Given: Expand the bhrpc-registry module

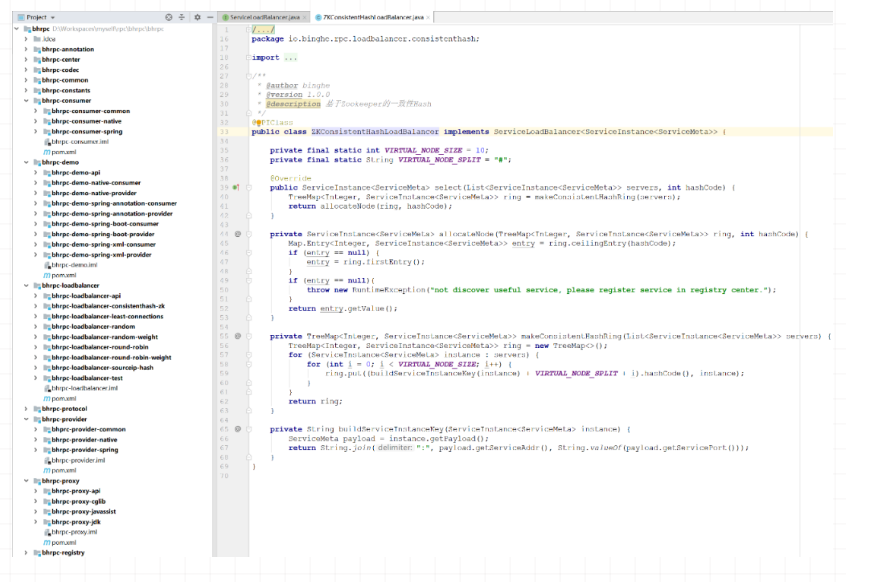Looking at the screenshot, I should 26,552.
